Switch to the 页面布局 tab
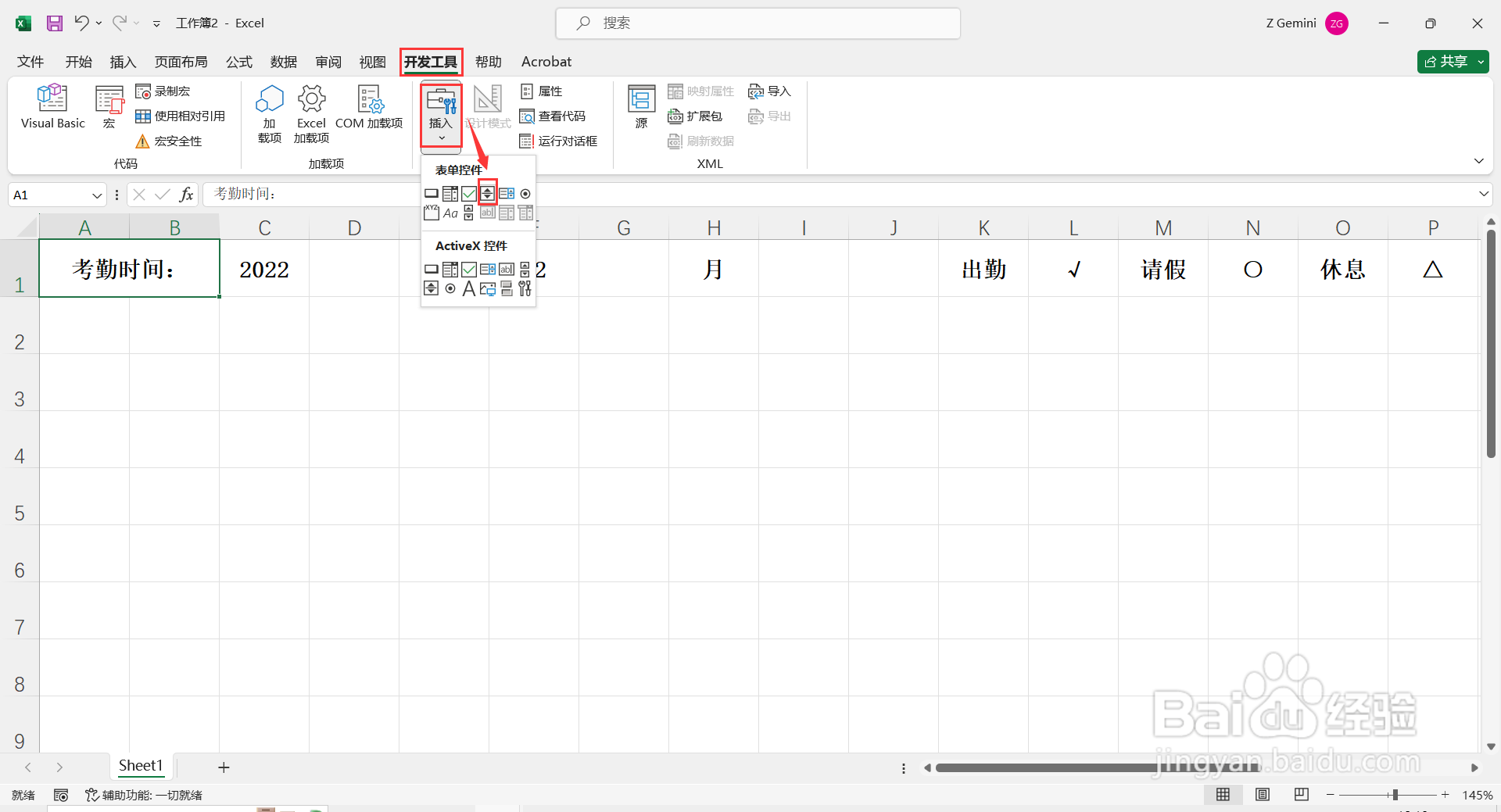The width and height of the screenshot is (1501, 812). (x=181, y=62)
